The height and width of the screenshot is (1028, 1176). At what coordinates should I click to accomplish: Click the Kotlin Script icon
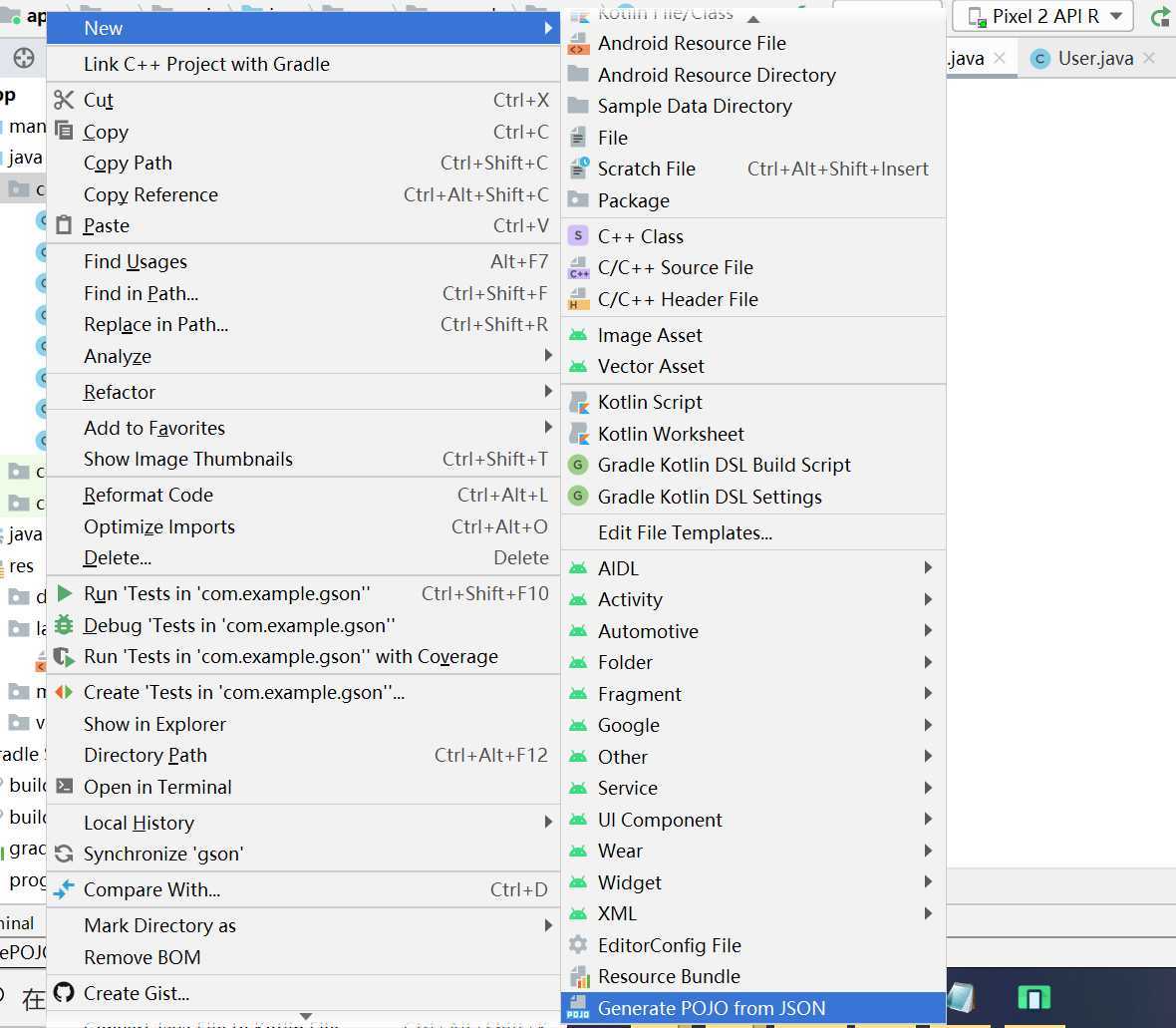578,402
